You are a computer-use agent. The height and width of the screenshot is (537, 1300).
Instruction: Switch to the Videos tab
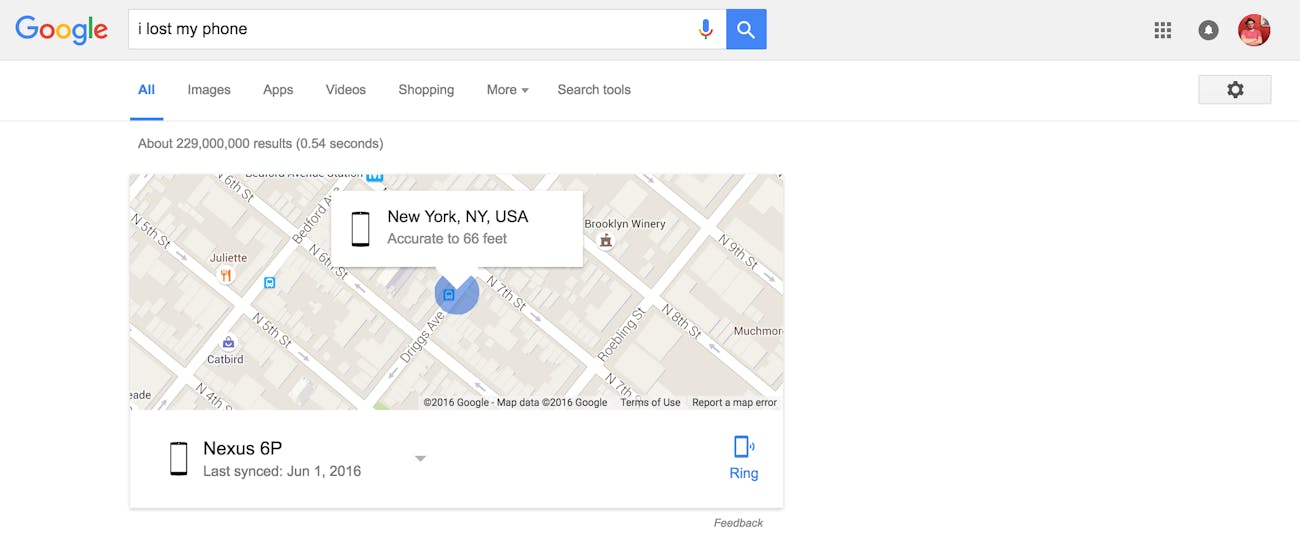pos(346,90)
